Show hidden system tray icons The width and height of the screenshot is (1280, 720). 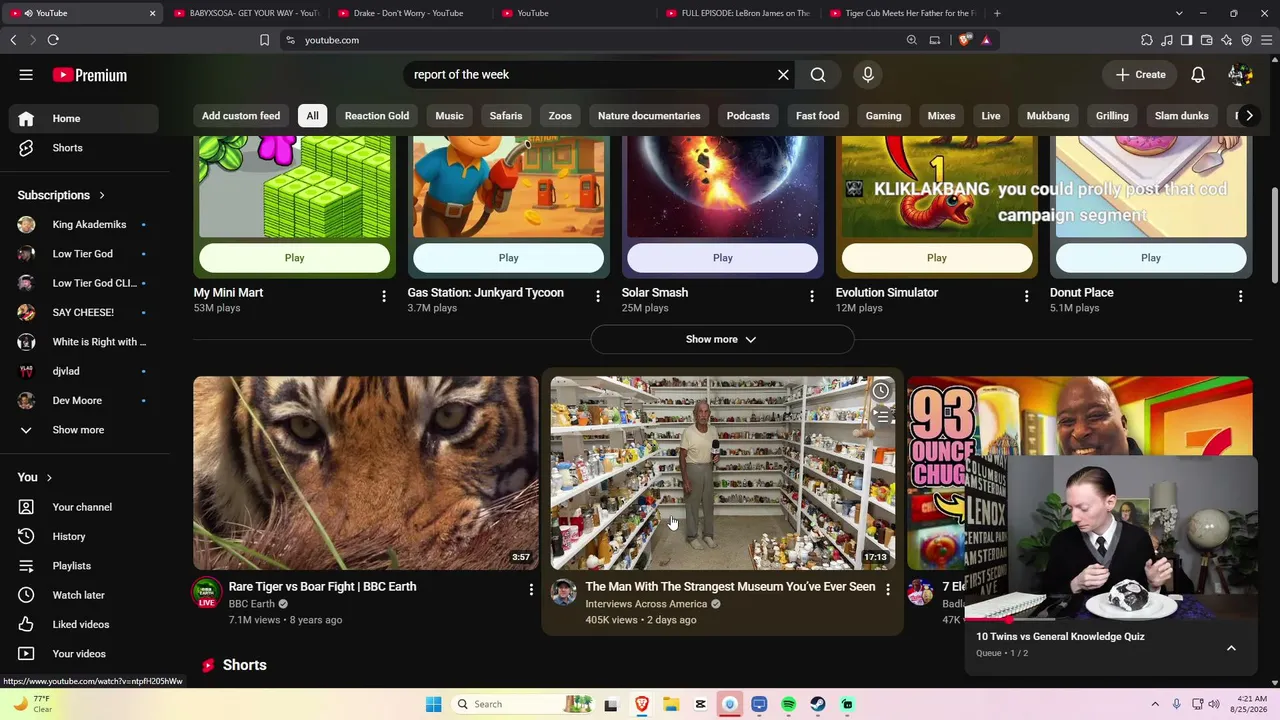[x=1155, y=704]
